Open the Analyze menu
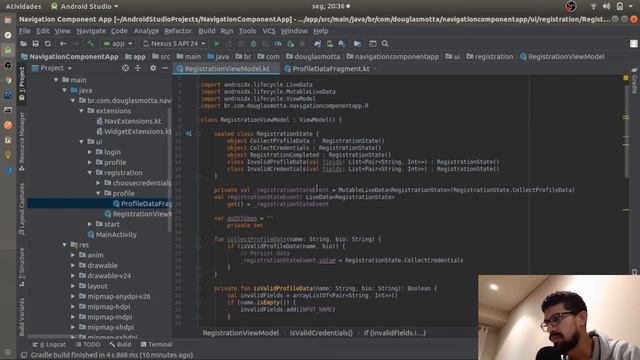 [146, 31]
